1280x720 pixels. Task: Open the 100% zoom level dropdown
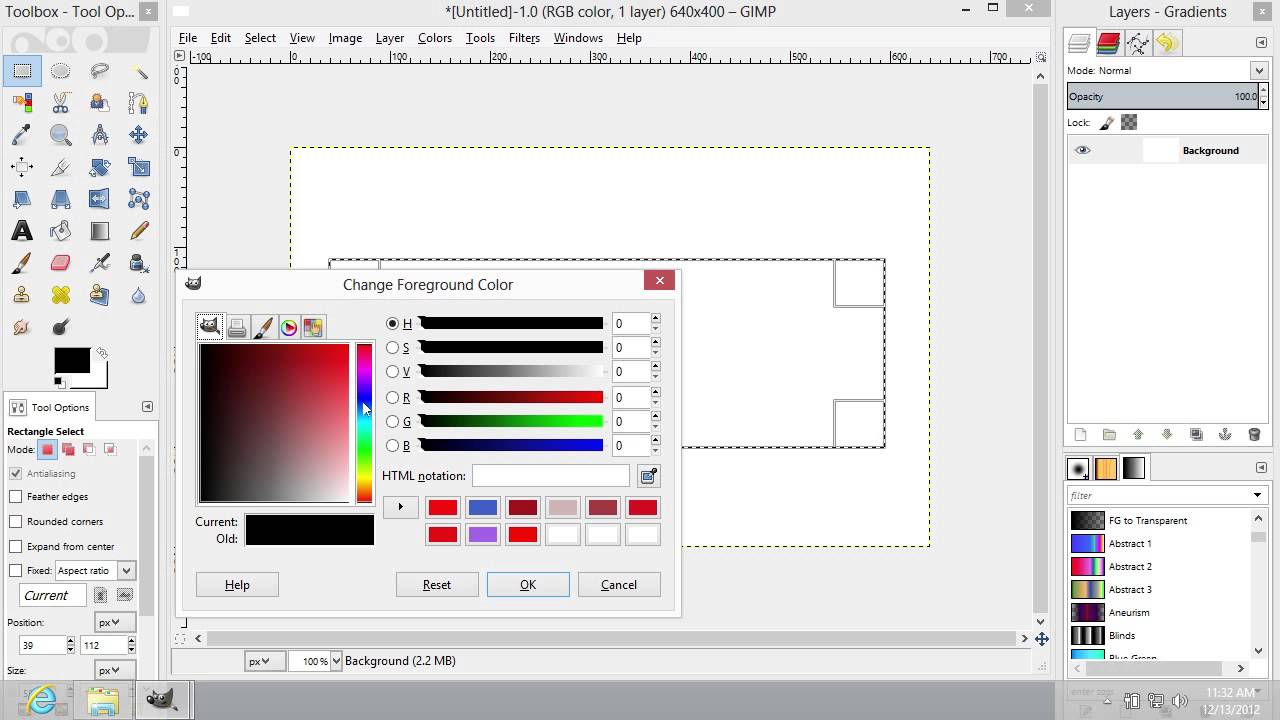click(336, 661)
